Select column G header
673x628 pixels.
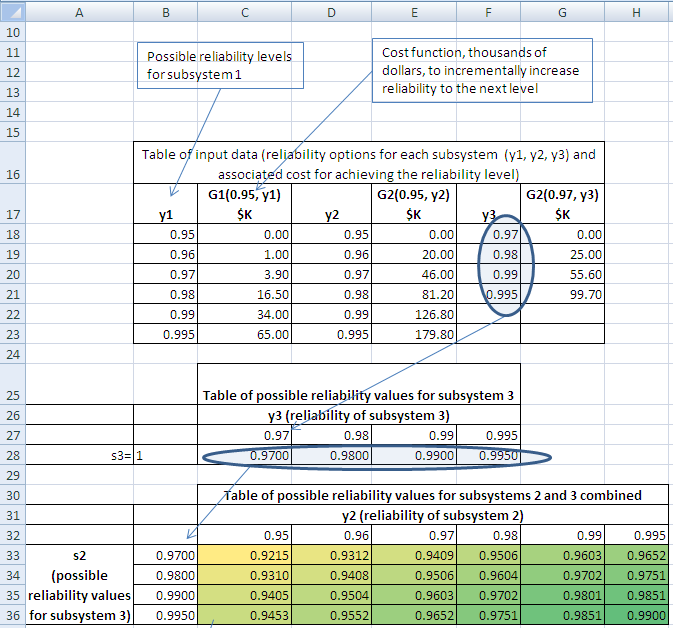562,12
